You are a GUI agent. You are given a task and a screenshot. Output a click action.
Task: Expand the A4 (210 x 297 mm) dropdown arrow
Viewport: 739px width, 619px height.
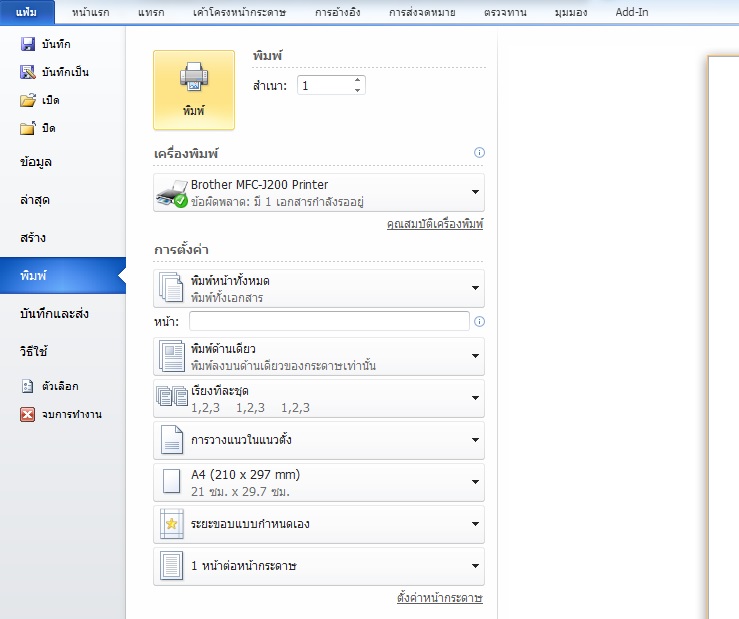475,482
